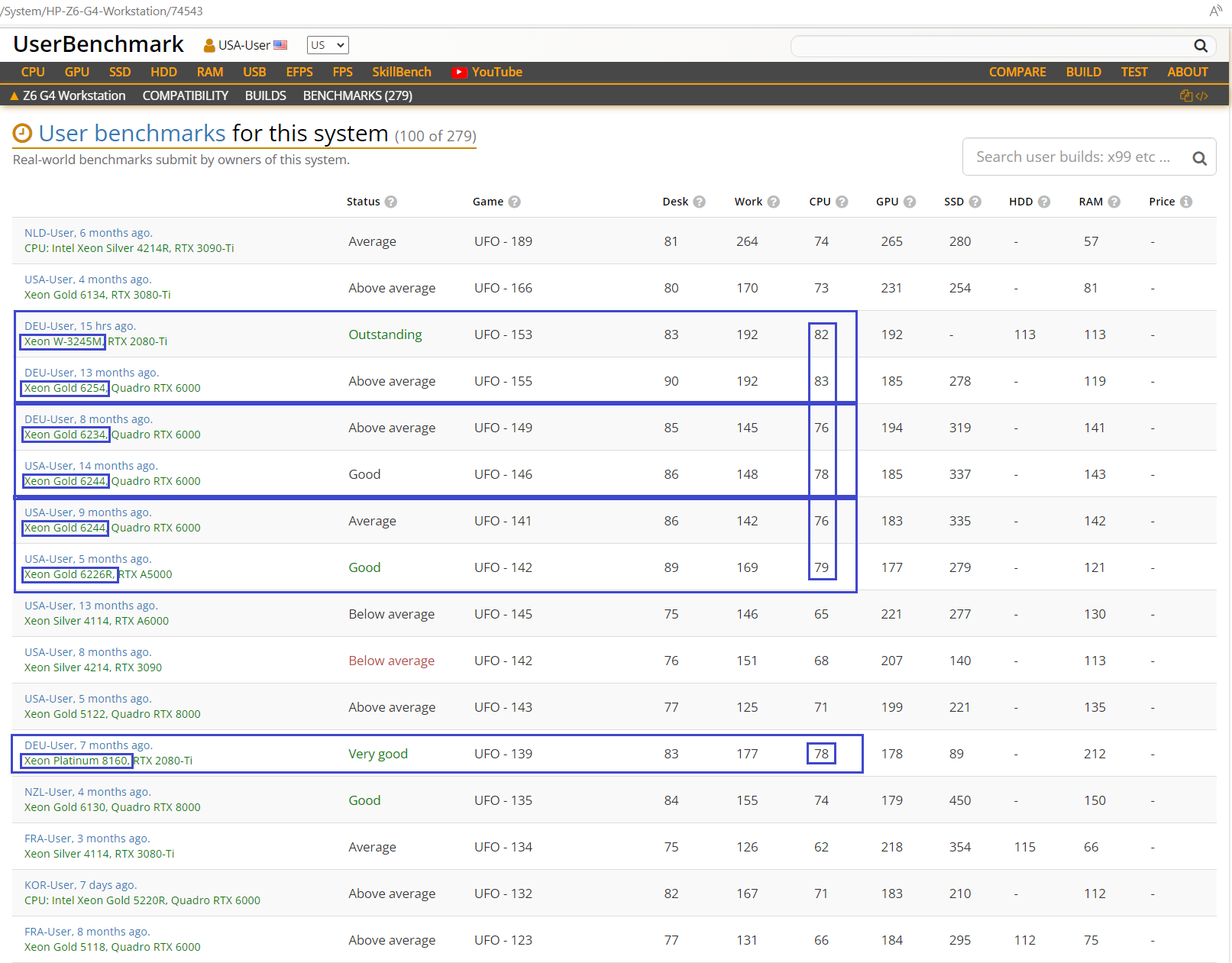1232x963 pixels.
Task: Open SkillBench in navigation
Action: [402, 72]
